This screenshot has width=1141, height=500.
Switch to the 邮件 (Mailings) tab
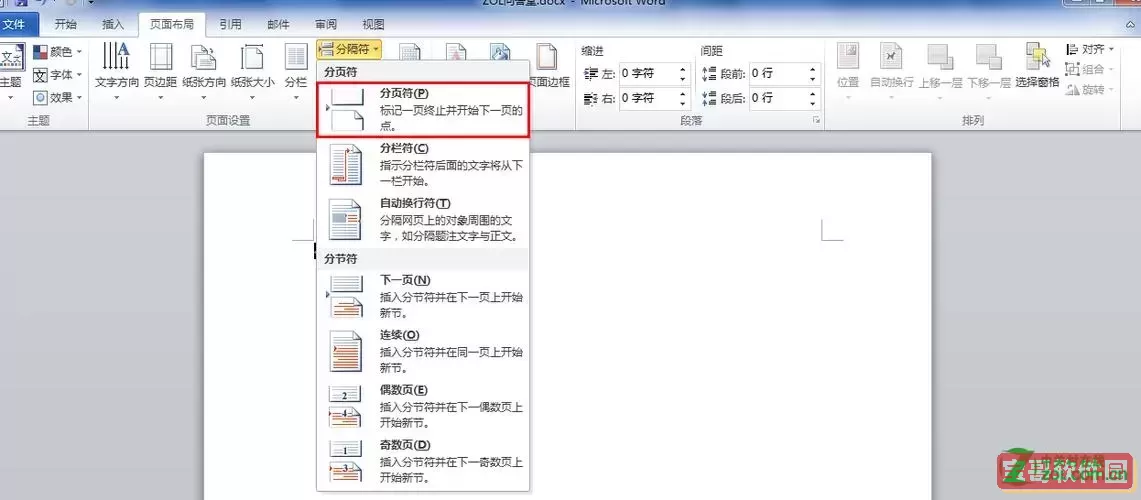(278, 24)
